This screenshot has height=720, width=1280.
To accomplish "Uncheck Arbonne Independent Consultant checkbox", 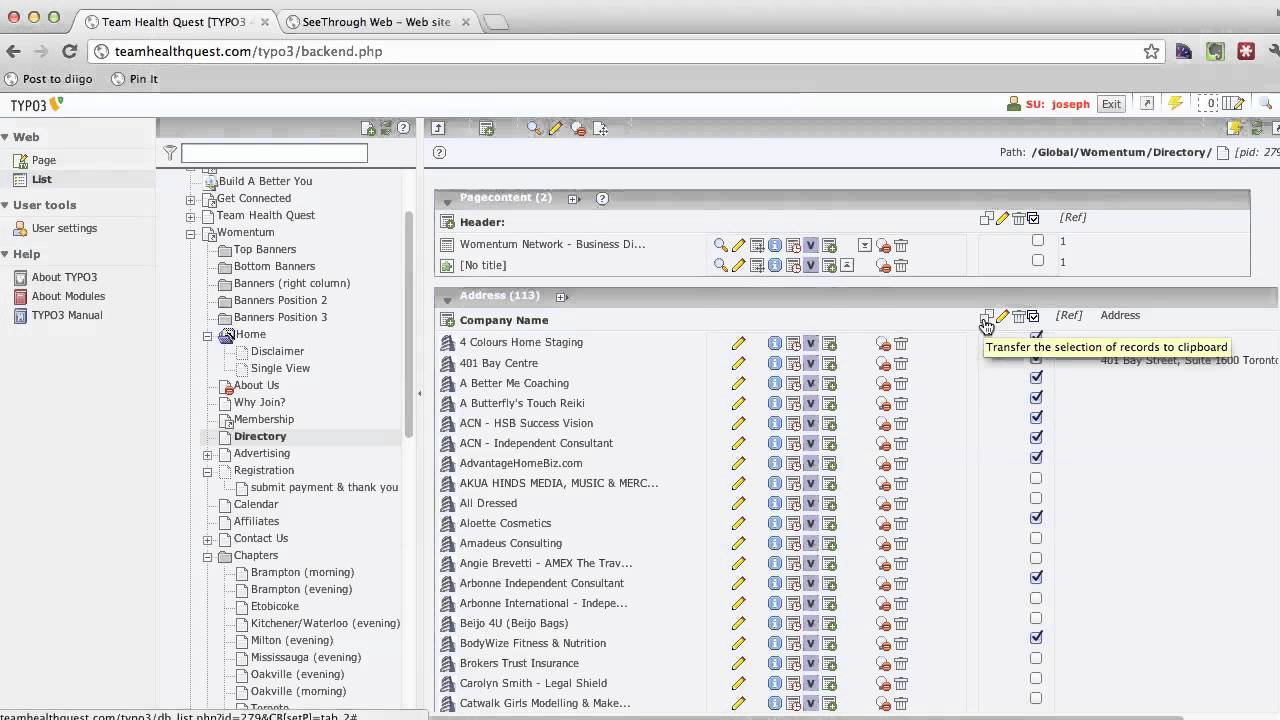I will point(1036,577).
